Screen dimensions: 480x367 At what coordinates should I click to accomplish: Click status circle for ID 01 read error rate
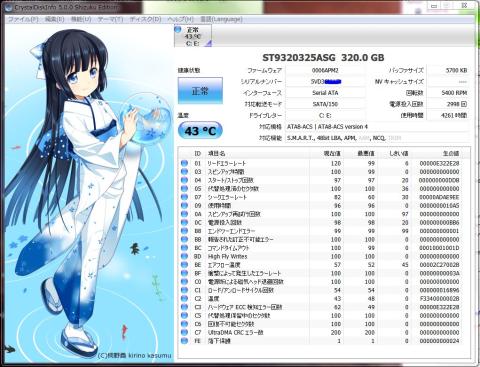click(184, 163)
